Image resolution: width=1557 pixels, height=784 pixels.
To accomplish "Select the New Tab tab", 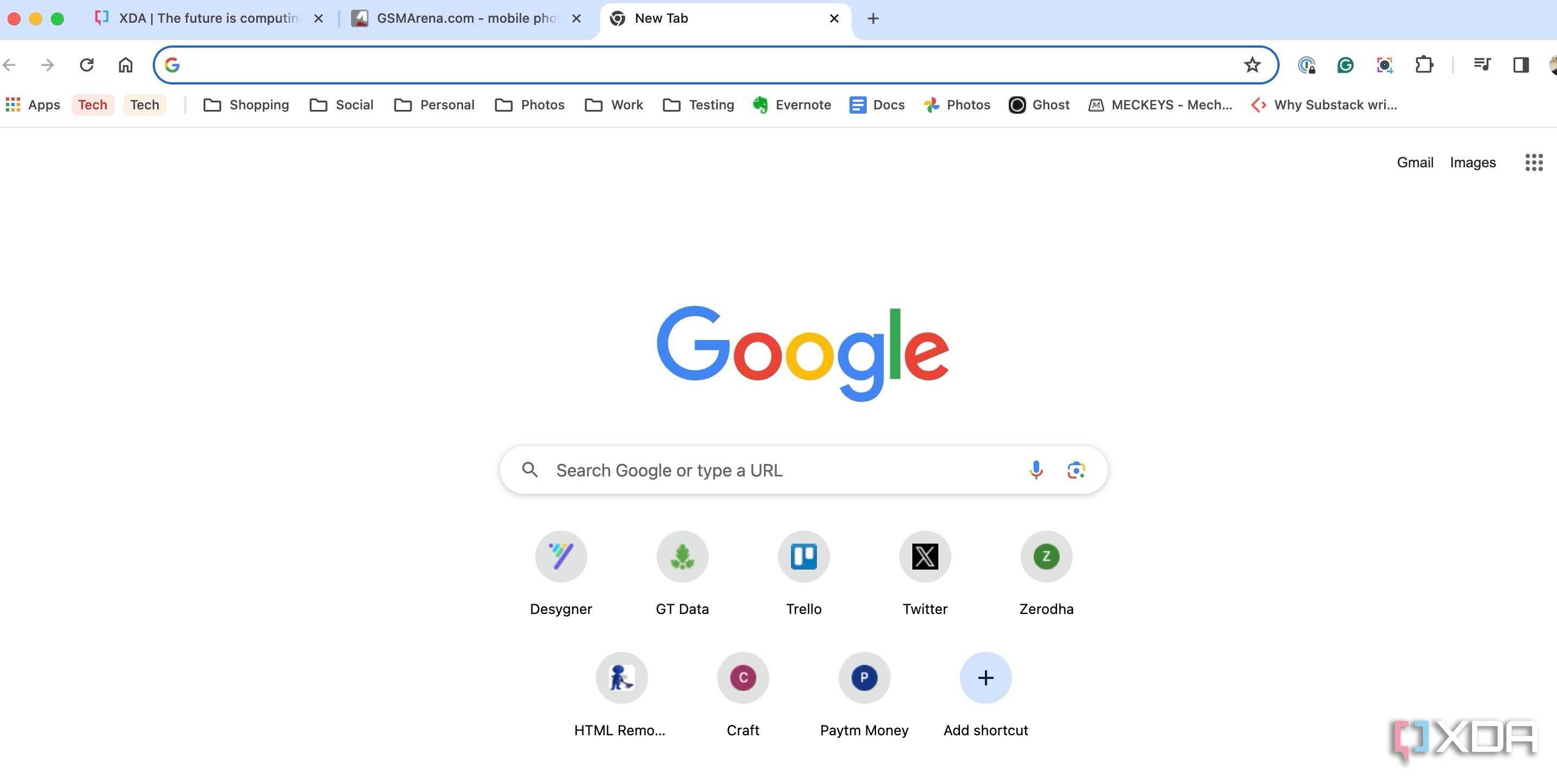I will coord(725,19).
